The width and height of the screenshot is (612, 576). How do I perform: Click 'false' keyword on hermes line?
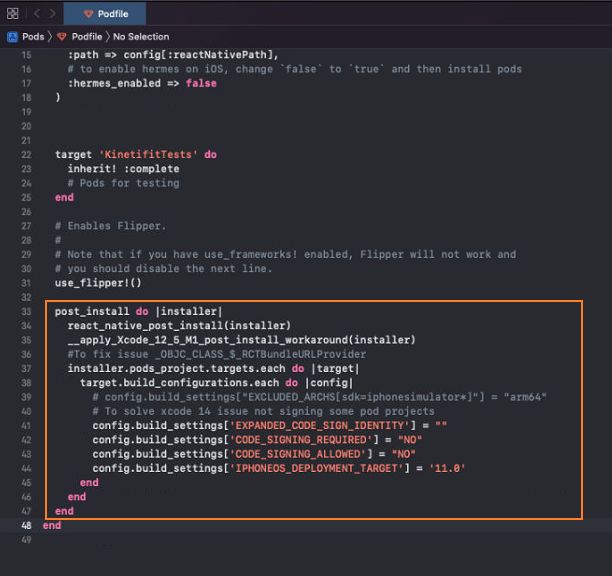click(201, 83)
